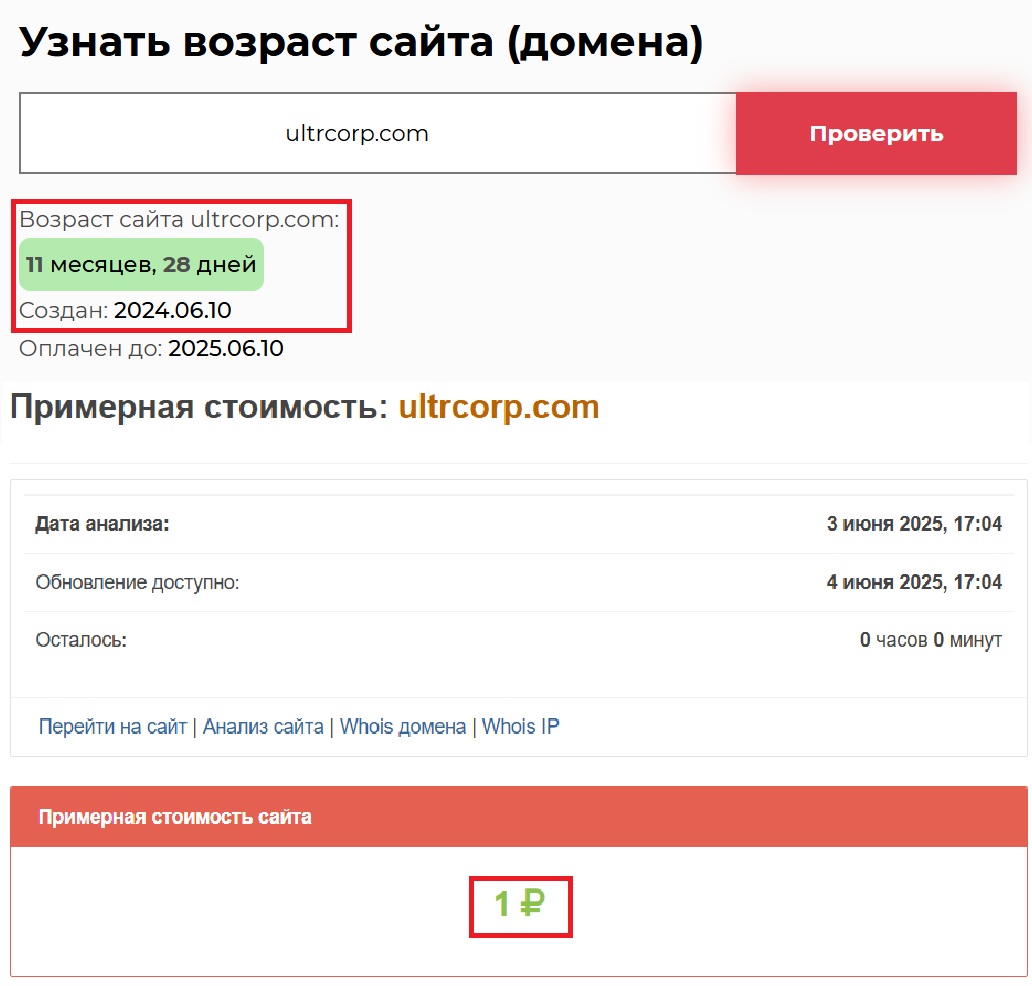Follow the Whois IP link

click(520, 727)
